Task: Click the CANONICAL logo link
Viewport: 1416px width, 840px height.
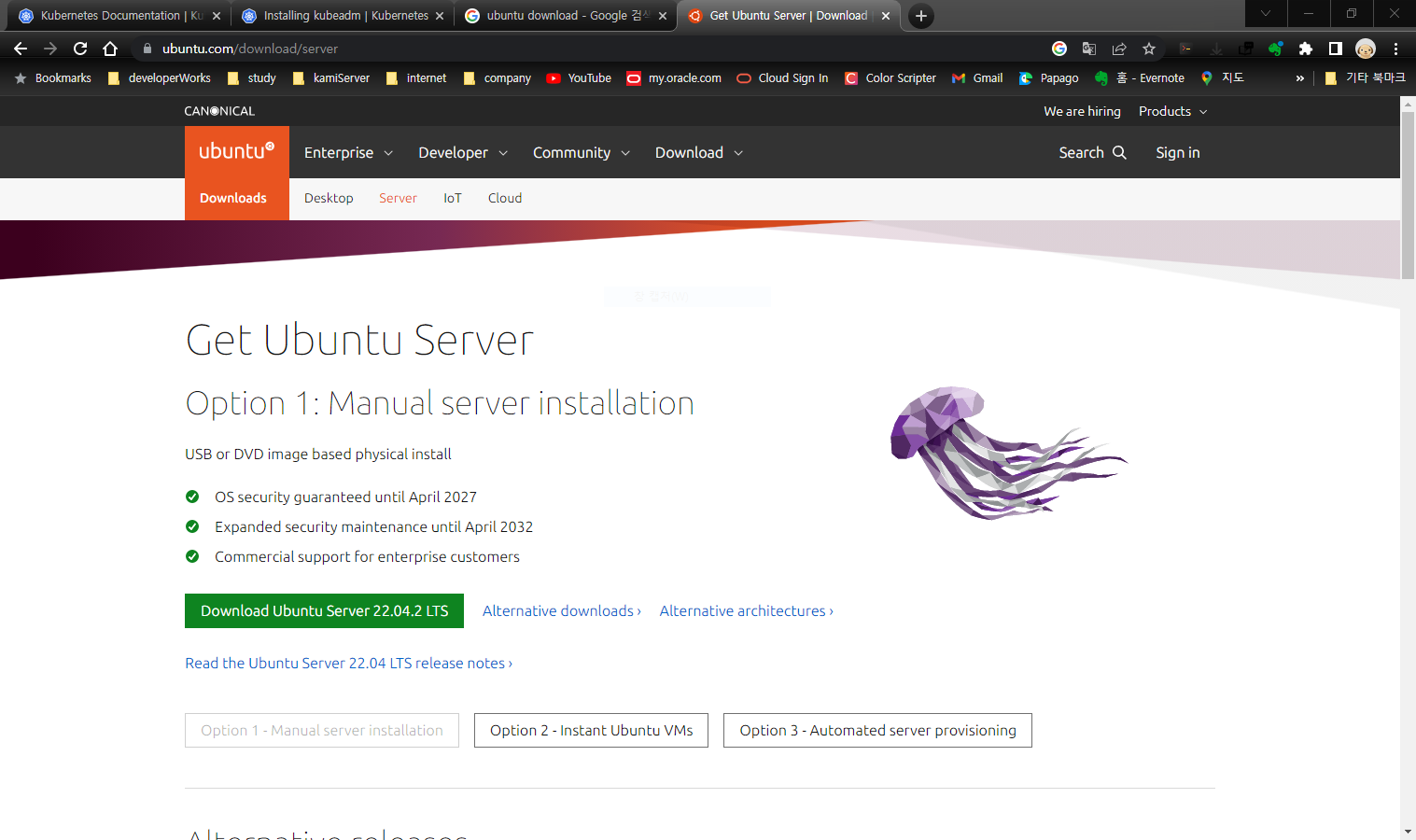Action: [219, 111]
